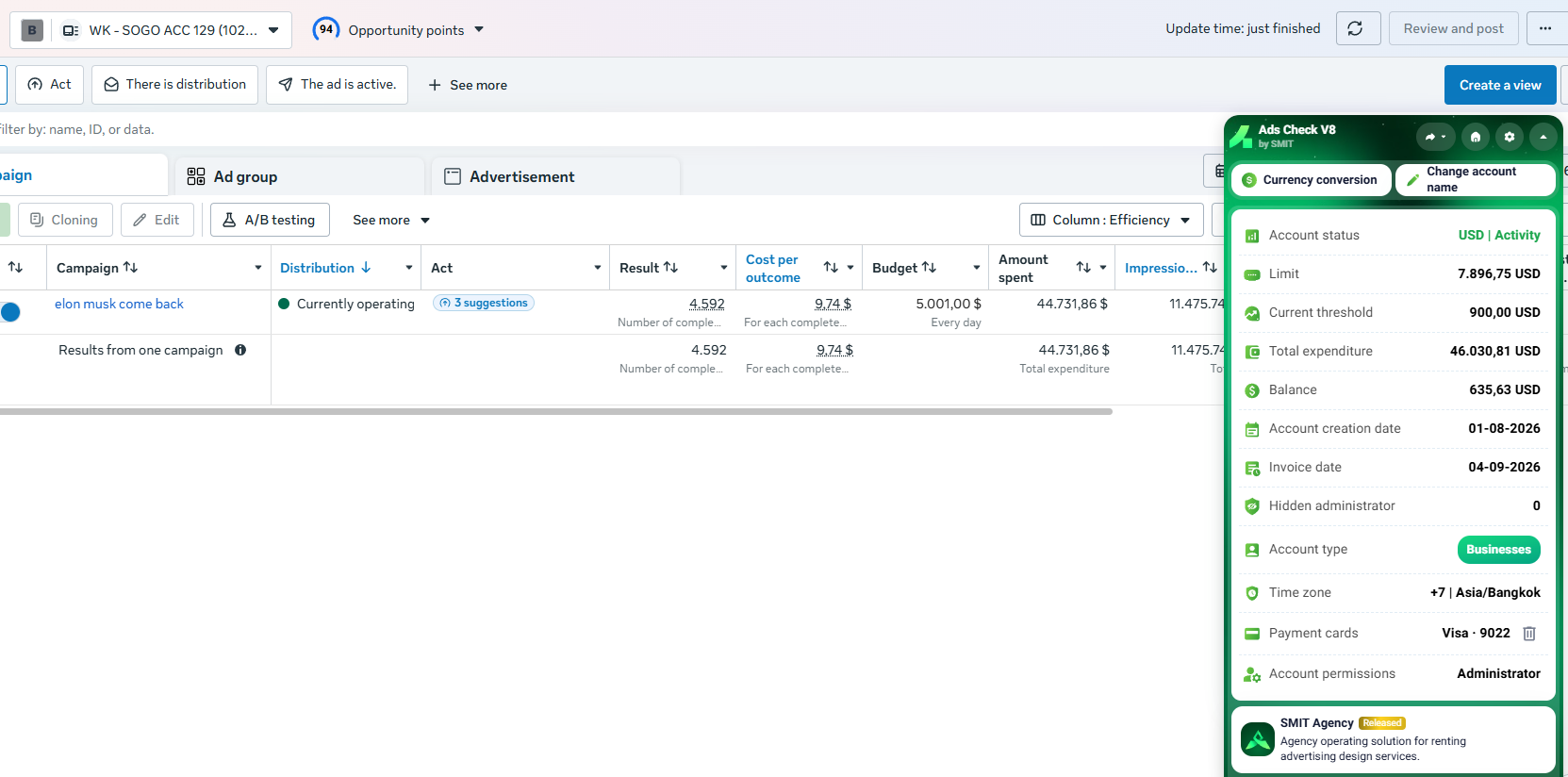Click the 4.592 result value link
The height and width of the screenshot is (777, 1568).
coord(707,304)
